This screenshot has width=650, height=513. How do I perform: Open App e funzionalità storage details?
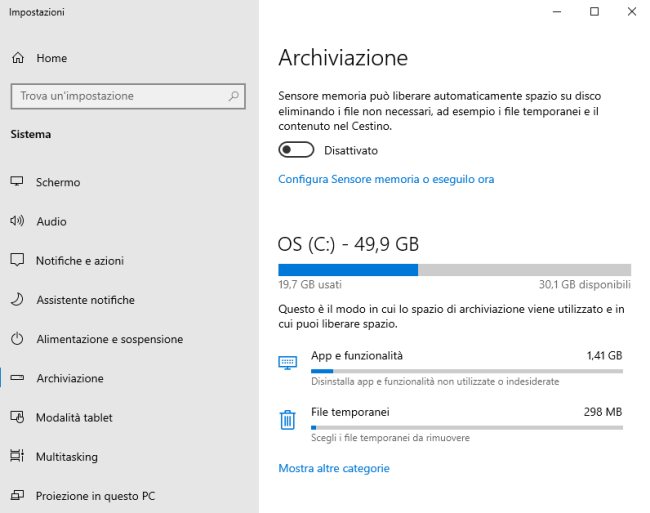(x=451, y=368)
